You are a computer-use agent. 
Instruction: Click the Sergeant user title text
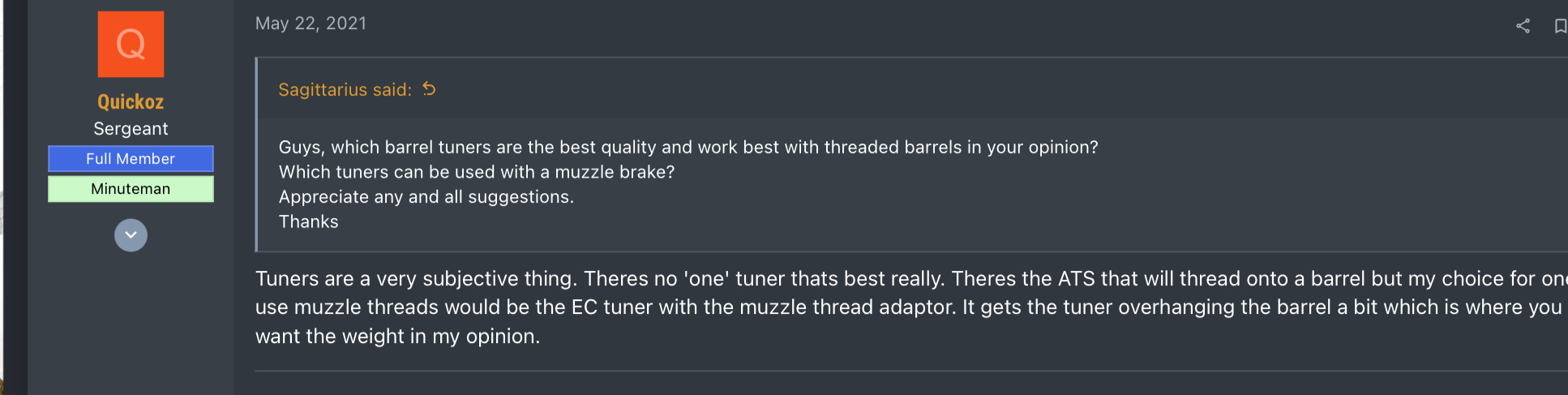click(131, 129)
